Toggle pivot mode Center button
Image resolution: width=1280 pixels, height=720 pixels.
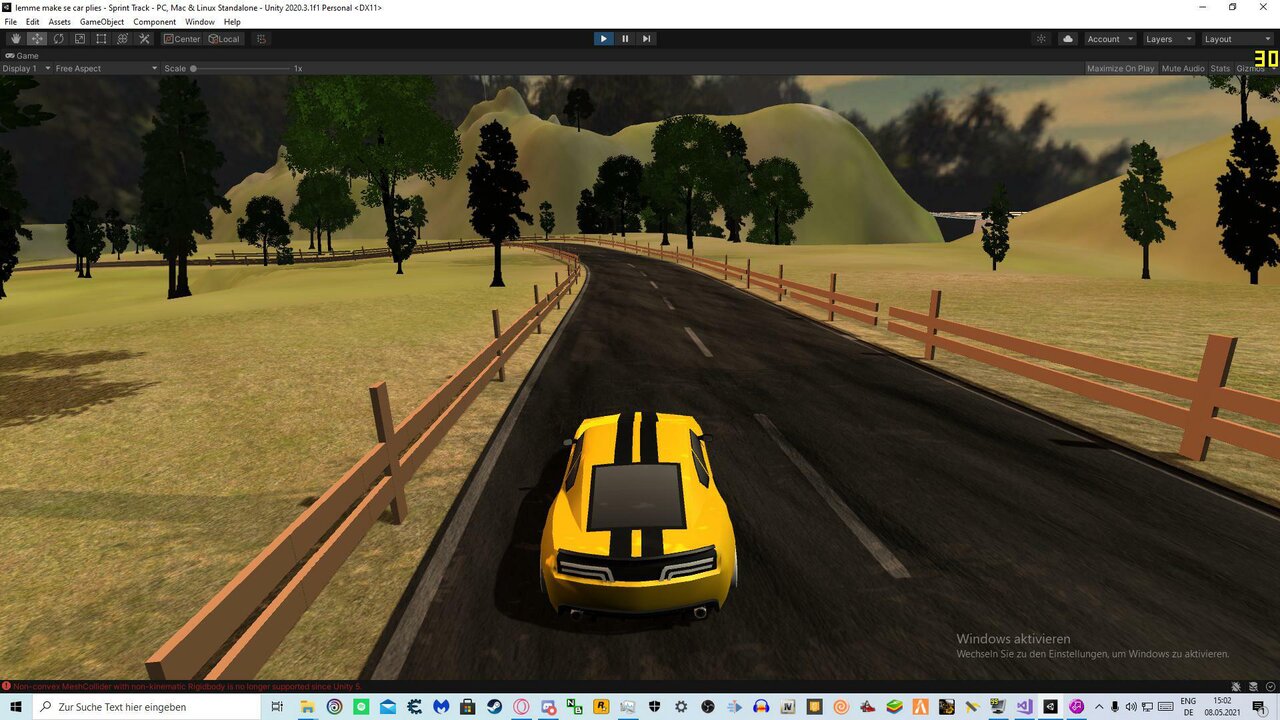pos(182,39)
